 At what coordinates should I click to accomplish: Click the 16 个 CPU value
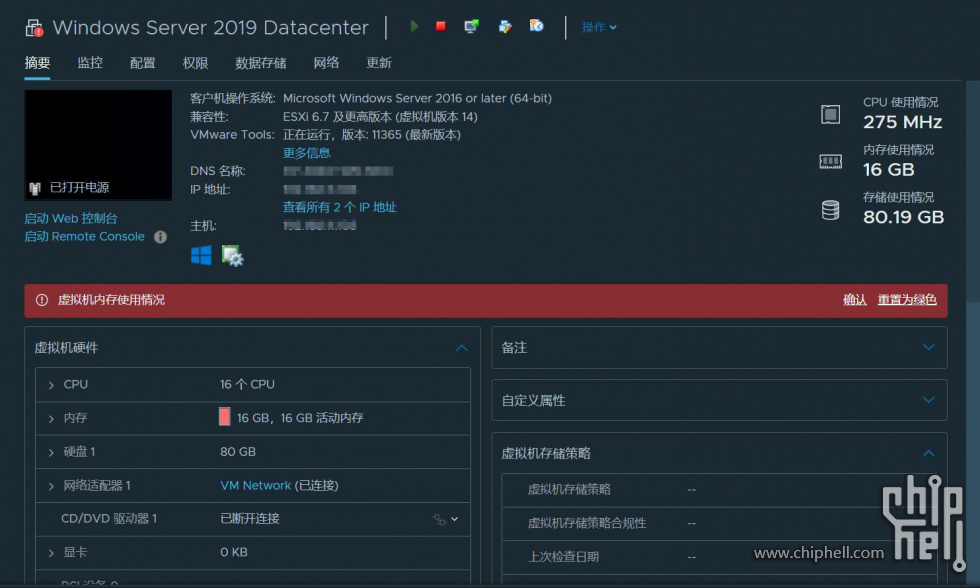247,384
